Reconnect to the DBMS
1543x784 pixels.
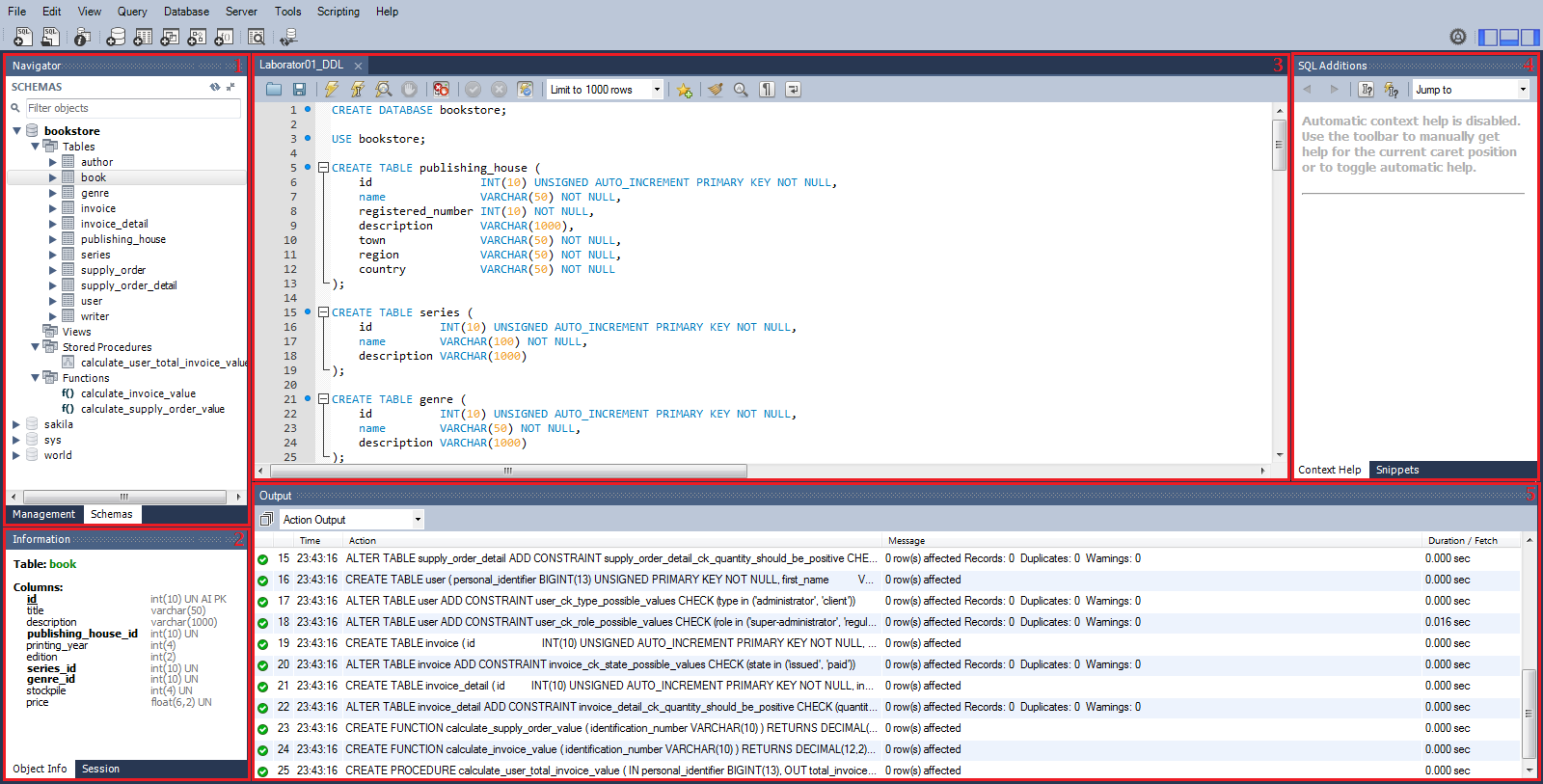click(x=288, y=38)
